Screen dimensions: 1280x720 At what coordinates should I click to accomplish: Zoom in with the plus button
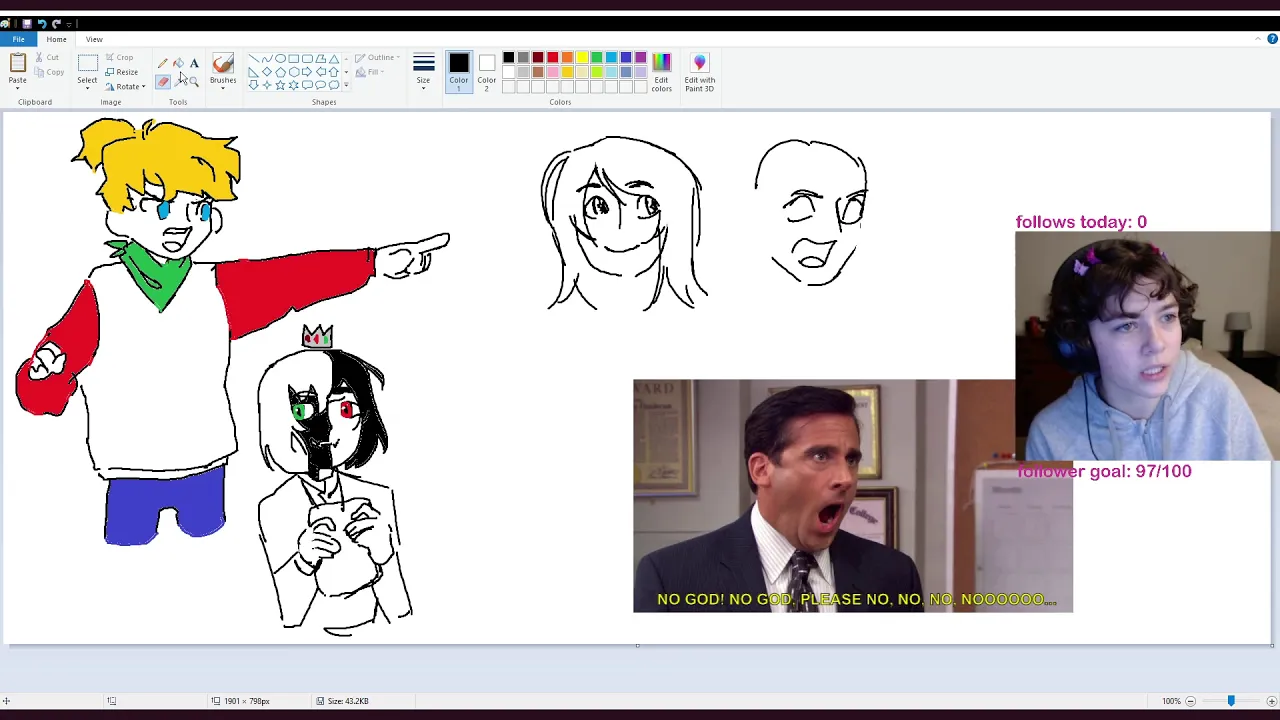tap(1271, 701)
